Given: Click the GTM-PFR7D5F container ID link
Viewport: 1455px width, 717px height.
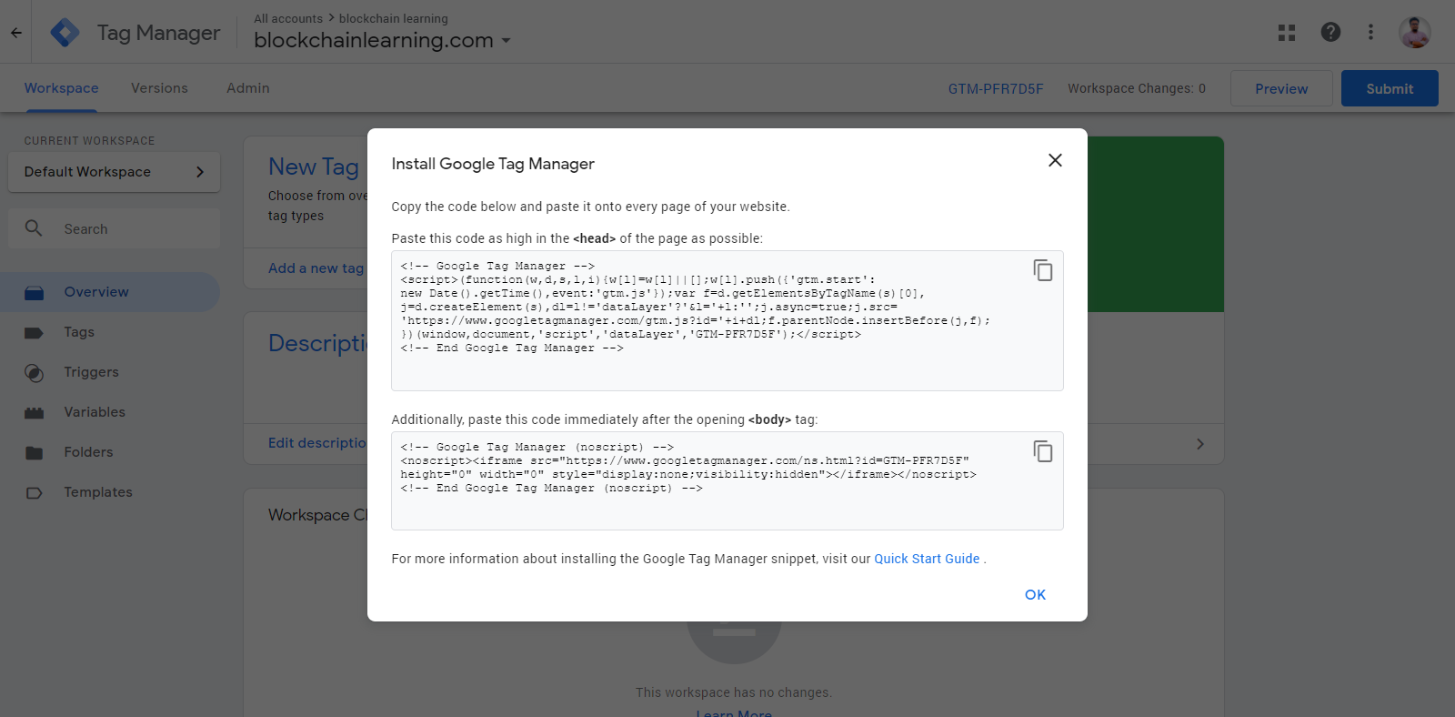Looking at the screenshot, I should [995, 88].
